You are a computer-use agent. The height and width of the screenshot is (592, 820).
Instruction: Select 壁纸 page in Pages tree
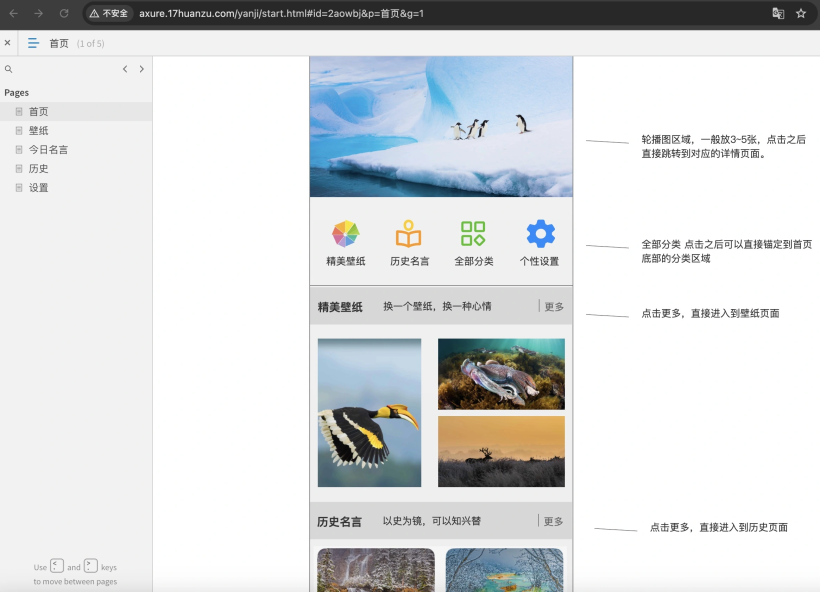(x=38, y=131)
